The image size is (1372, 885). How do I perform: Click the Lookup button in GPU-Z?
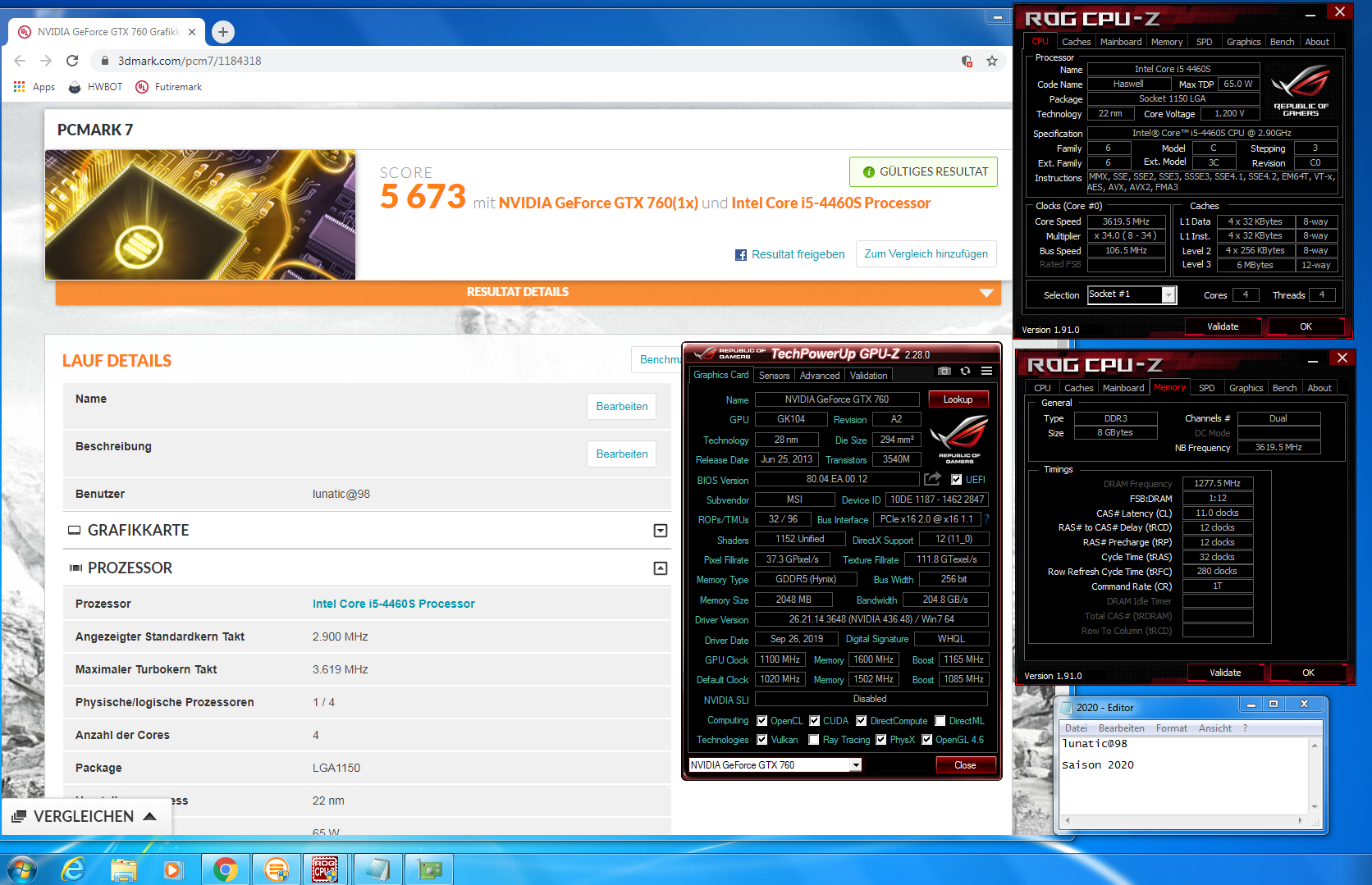click(958, 399)
